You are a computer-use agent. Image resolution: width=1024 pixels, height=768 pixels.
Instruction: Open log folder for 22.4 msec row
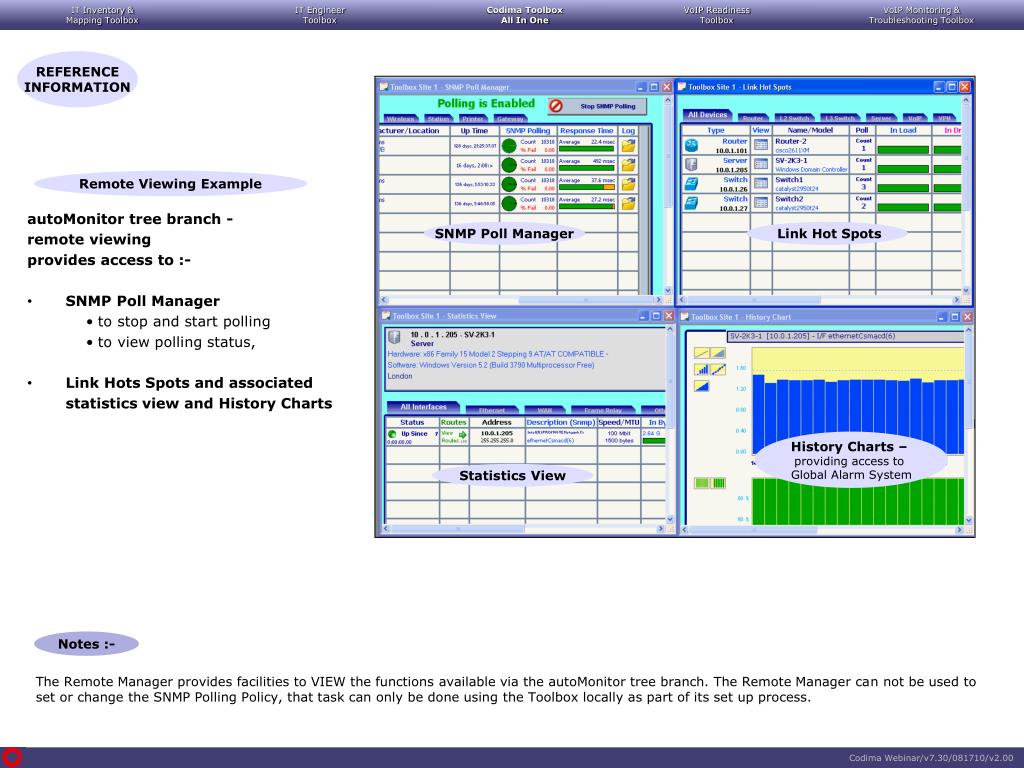[628, 146]
